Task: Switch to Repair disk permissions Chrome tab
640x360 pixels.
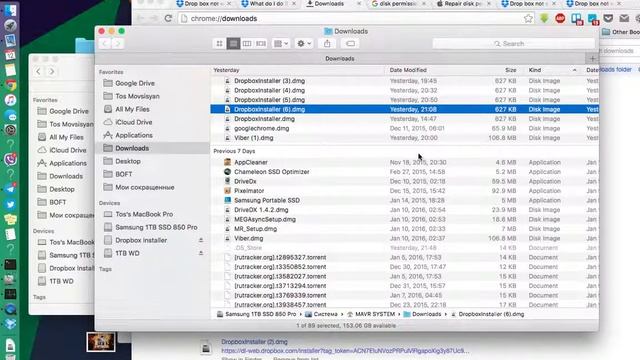Action: (x=464, y=4)
